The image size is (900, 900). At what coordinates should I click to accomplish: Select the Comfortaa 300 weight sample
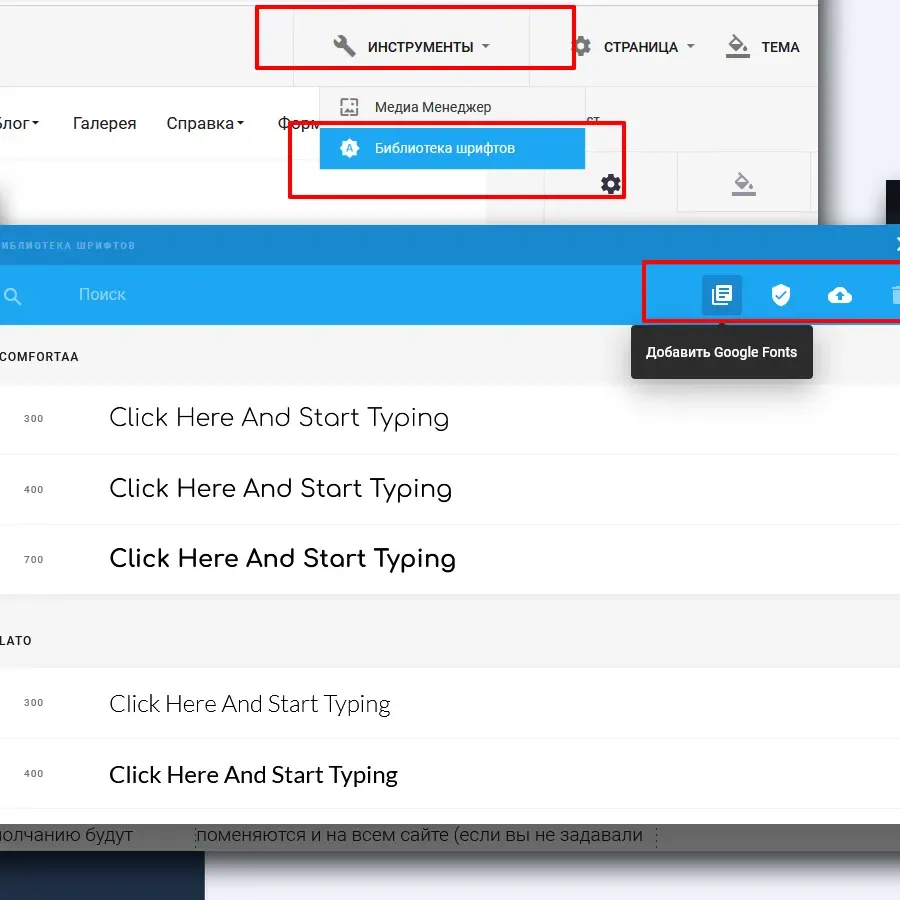pos(279,418)
